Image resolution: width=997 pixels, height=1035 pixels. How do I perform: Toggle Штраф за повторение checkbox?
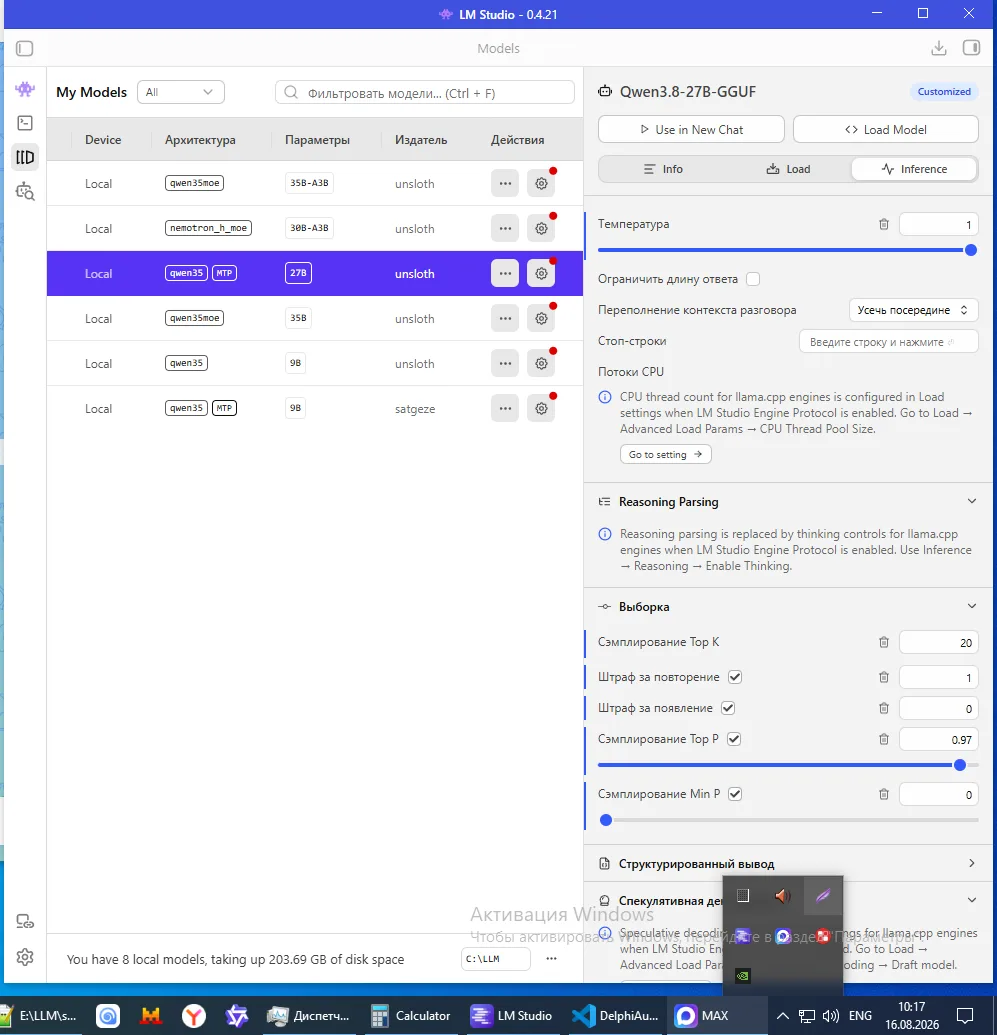(735, 677)
